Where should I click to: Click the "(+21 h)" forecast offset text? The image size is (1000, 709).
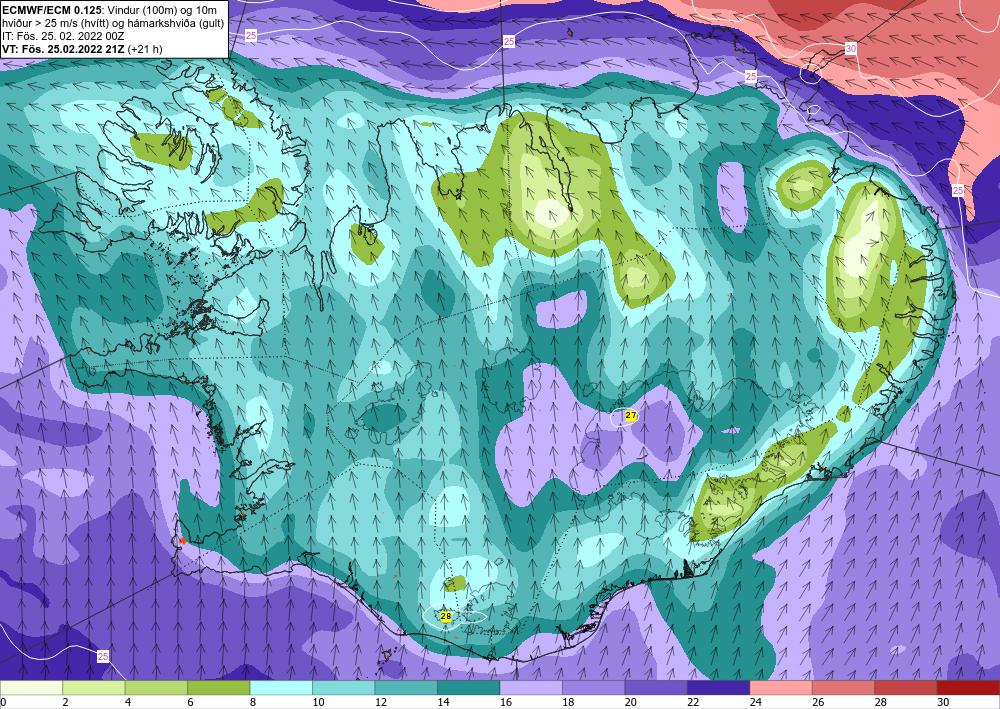click(x=145, y=49)
